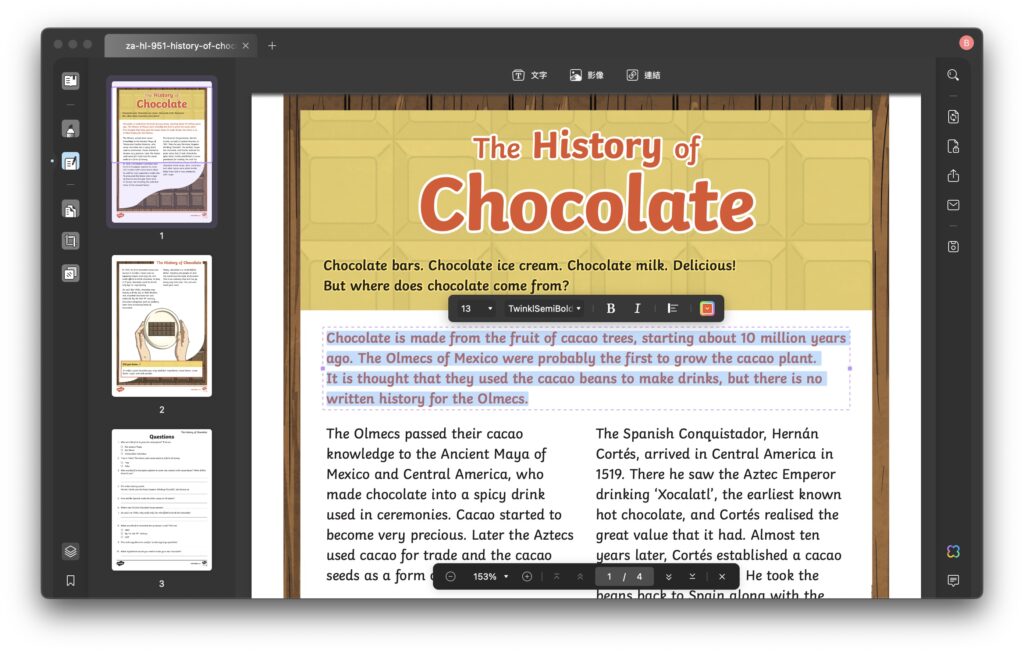Select the 文字 text editing tool
This screenshot has width=1024, height=653.
click(x=530, y=75)
